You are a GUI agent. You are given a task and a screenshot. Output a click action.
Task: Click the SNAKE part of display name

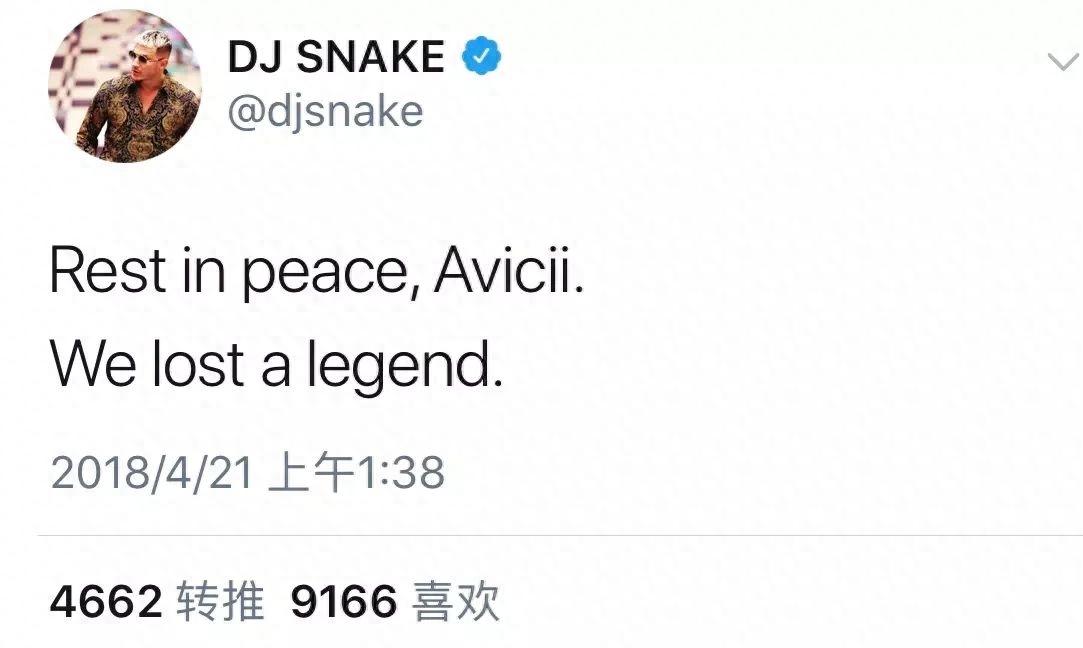[x=370, y=57]
